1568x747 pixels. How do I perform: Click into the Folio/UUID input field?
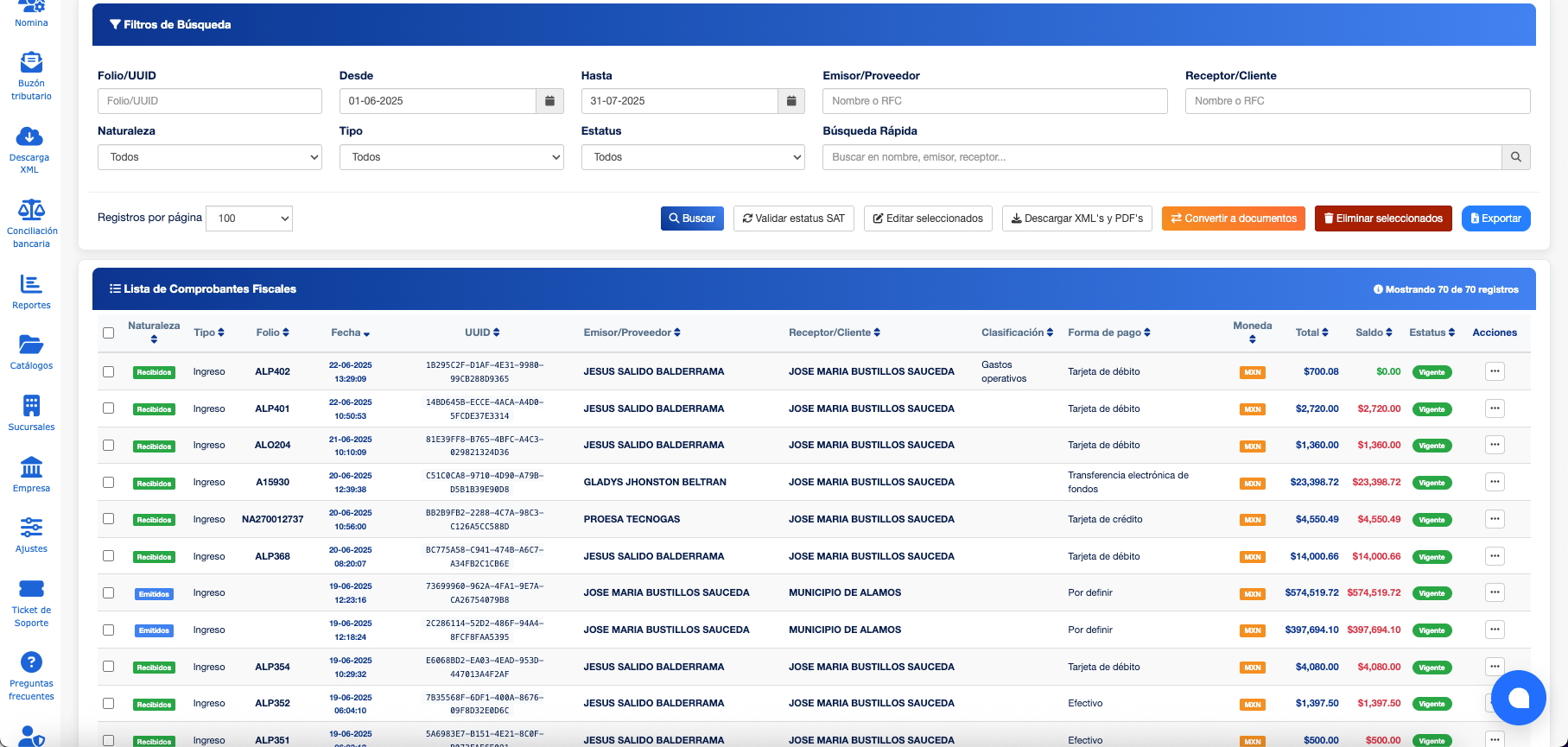[209, 101]
